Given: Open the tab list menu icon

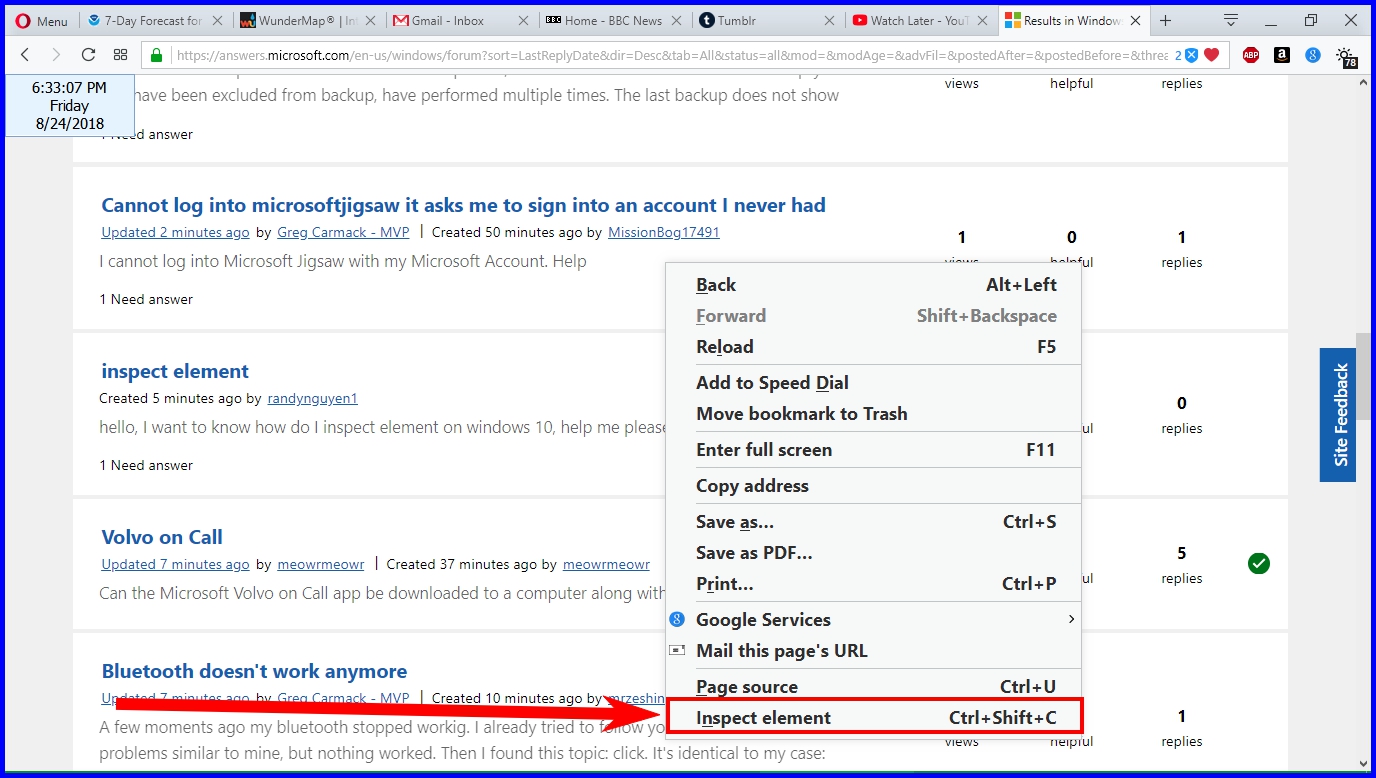Looking at the screenshot, I should tap(1231, 21).
